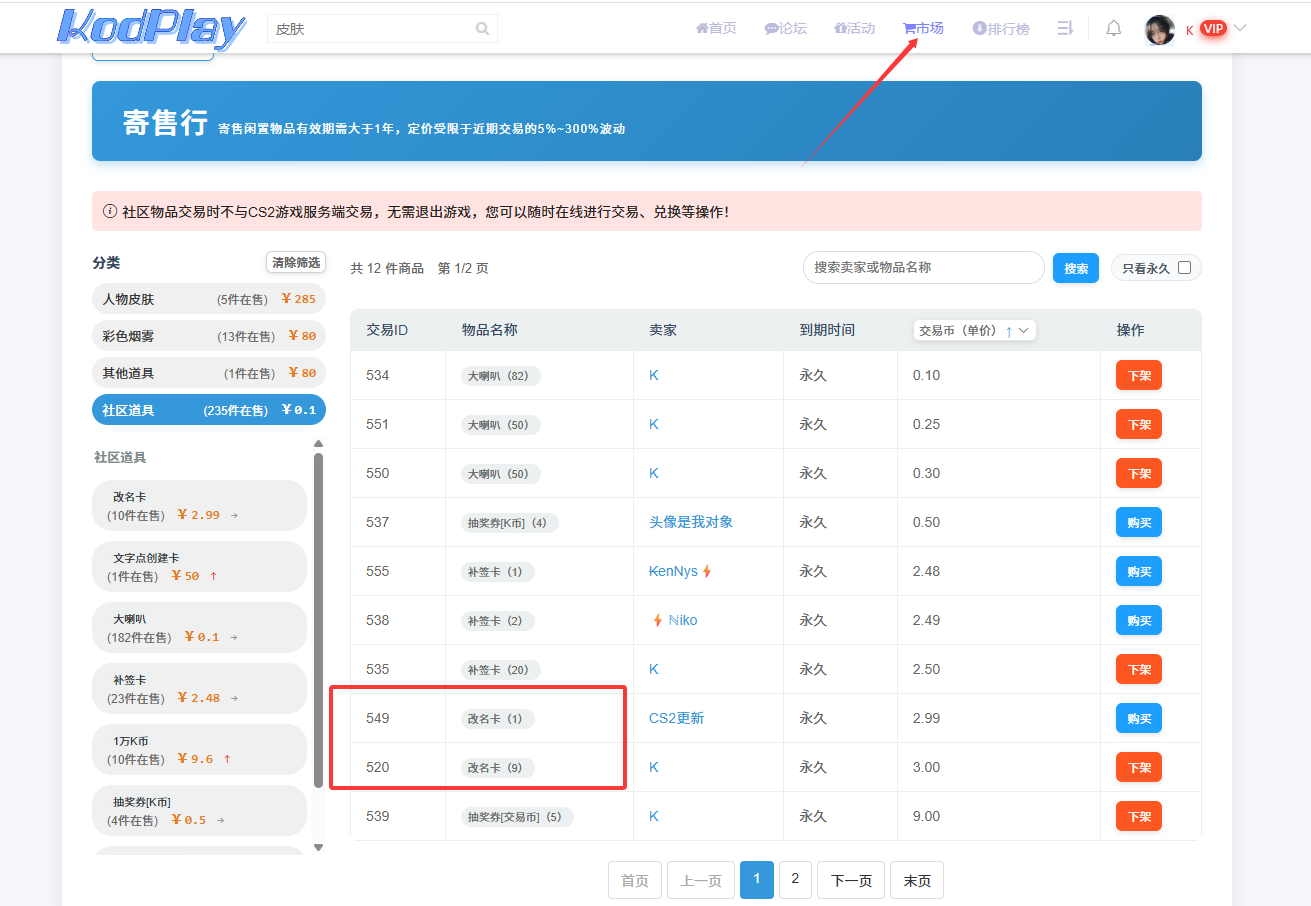This screenshot has height=906, width=1311.
Task: Buy the 改名卡 listing with ID 549
Action: tap(1138, 718)
